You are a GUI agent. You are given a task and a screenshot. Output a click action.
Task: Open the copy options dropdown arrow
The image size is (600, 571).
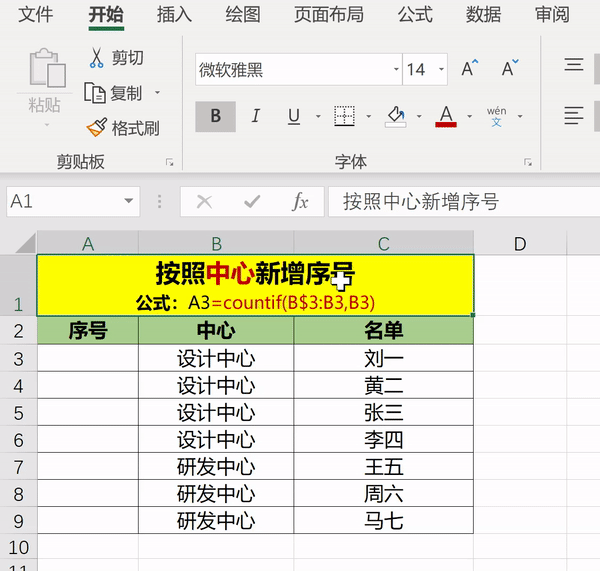pyautogui.click(x=157, y=93)
